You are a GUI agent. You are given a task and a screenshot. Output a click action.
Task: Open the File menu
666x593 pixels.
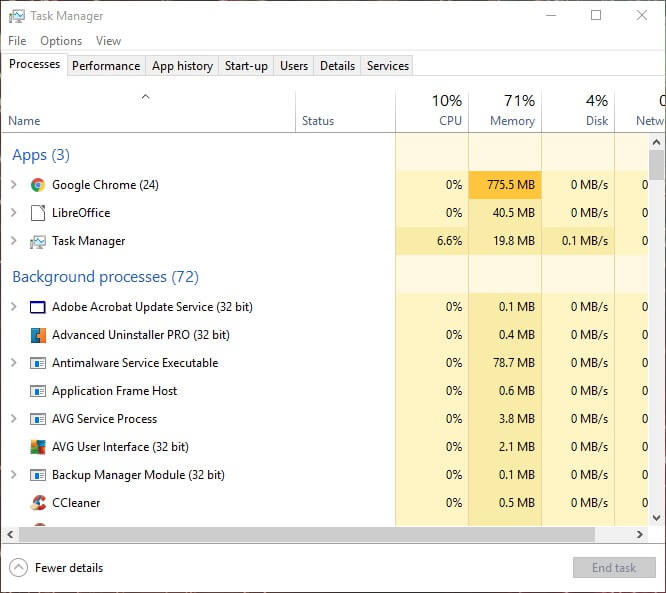coord(17,41)
